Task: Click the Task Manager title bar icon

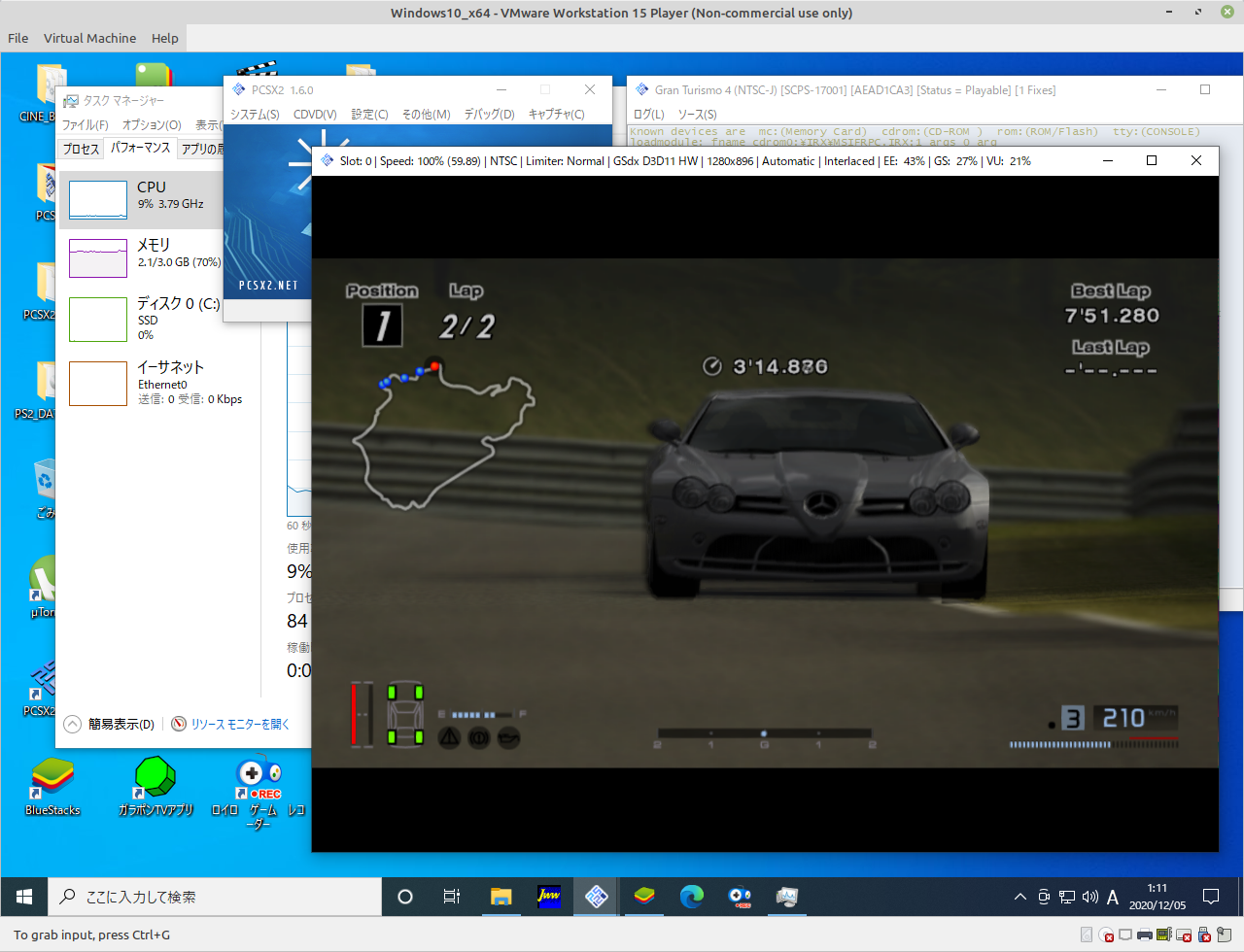Action: (x=71, y=100)
